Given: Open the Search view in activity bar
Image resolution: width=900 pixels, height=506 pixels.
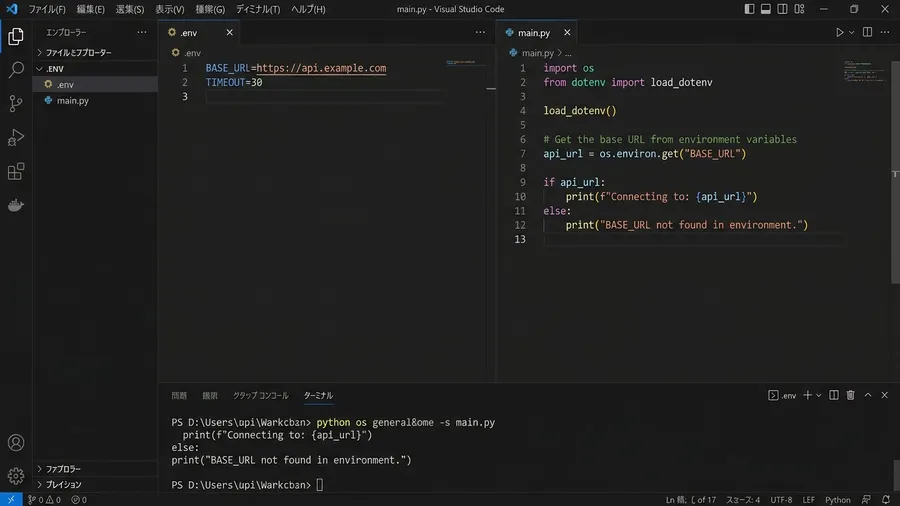Looking at the screenshot, I should 15,70.
